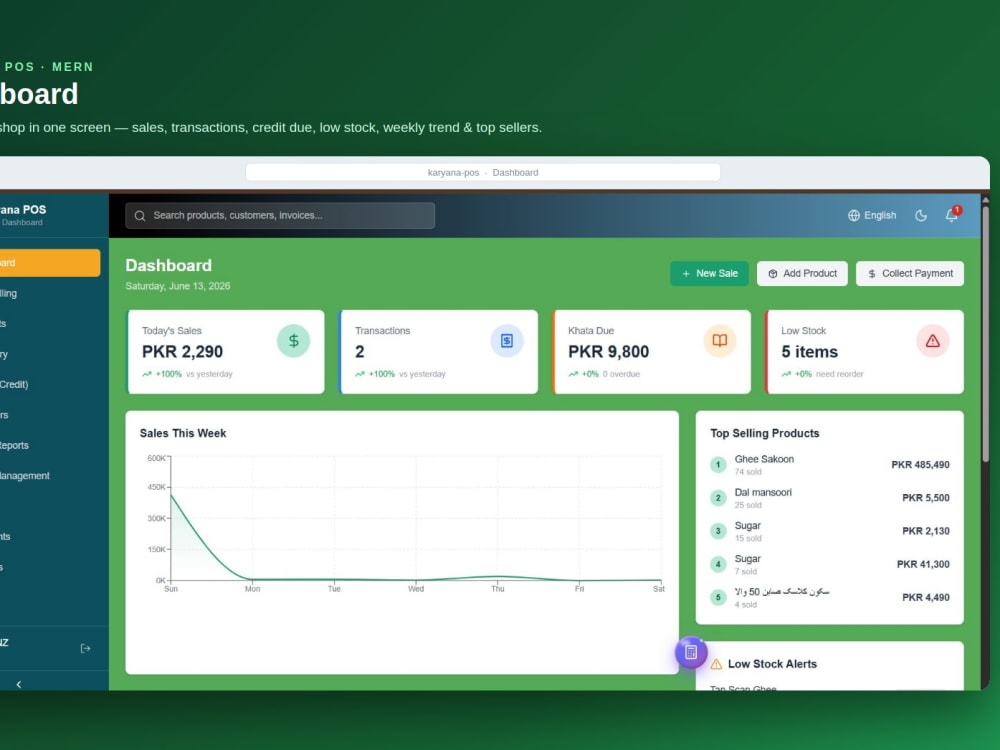The width and height of the screenshot is (1000, 750).
Task: Click the magnifier search icon
Action: (x=140, y=216)
